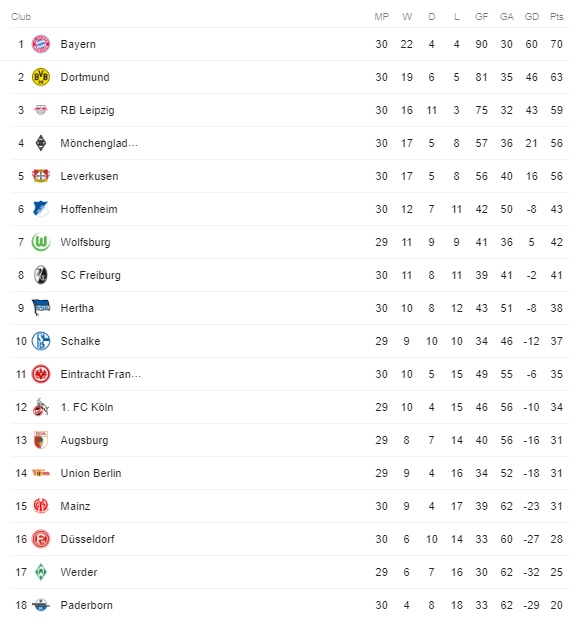Viewport: 582px width, 631px height.
Task: Select the Düsseldorf red F logo
Action: (x=41, y=539)
